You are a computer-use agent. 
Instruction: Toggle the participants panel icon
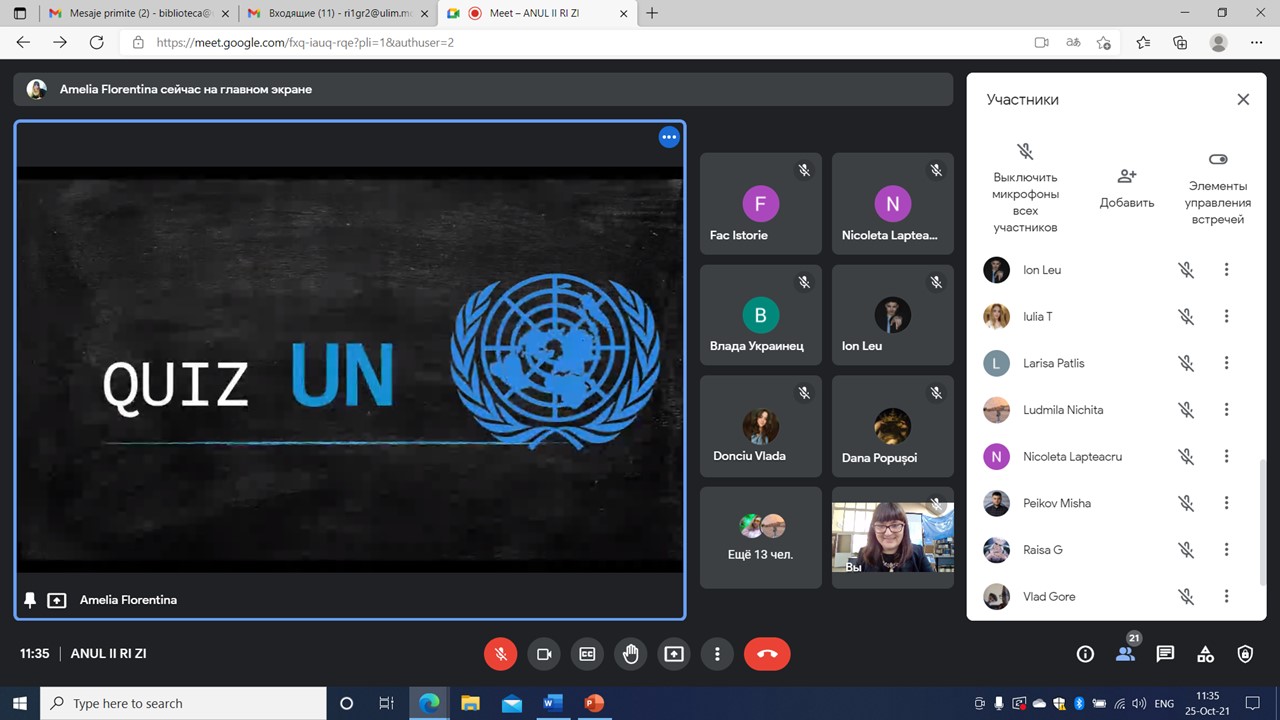[x=1125, y=654]
